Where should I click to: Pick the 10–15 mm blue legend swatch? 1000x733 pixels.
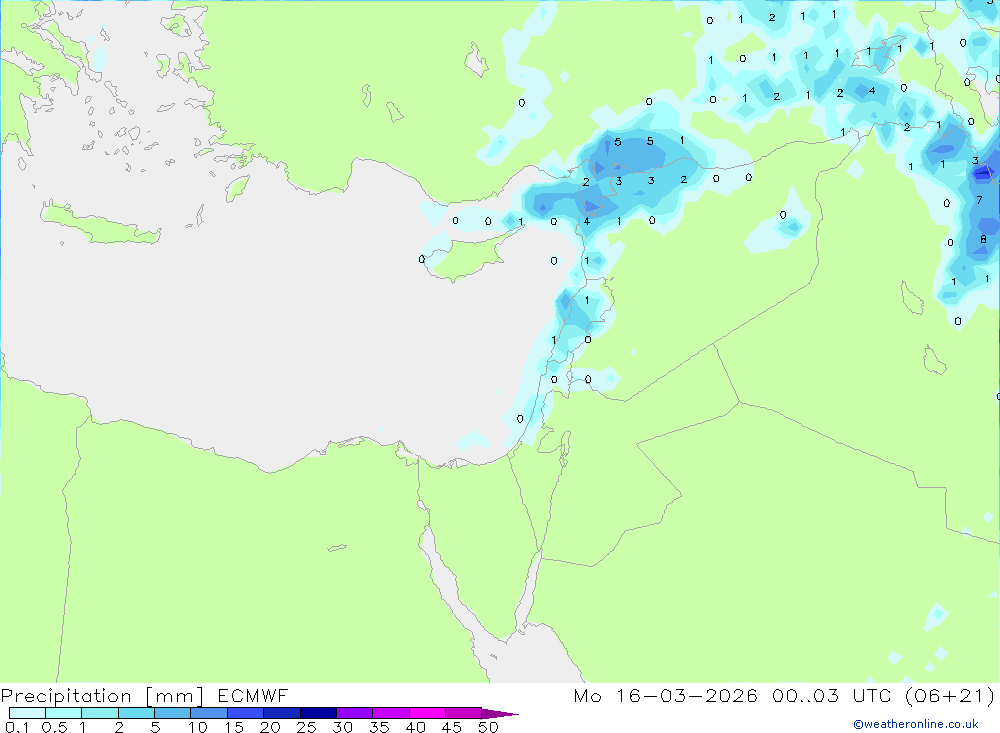(x=209, y=713)
